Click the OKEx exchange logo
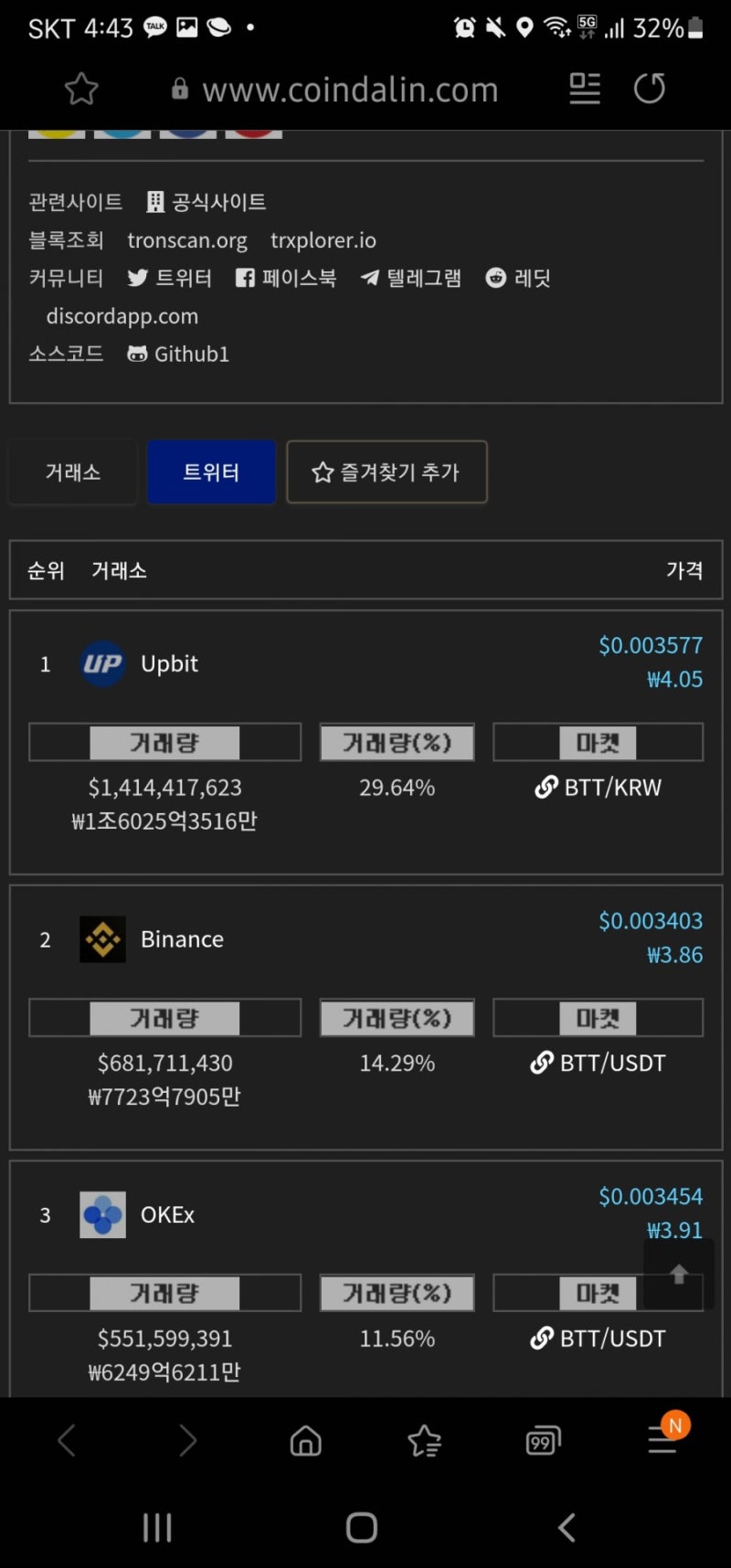Viewport: 731px width, 1568px height. 102,1215
